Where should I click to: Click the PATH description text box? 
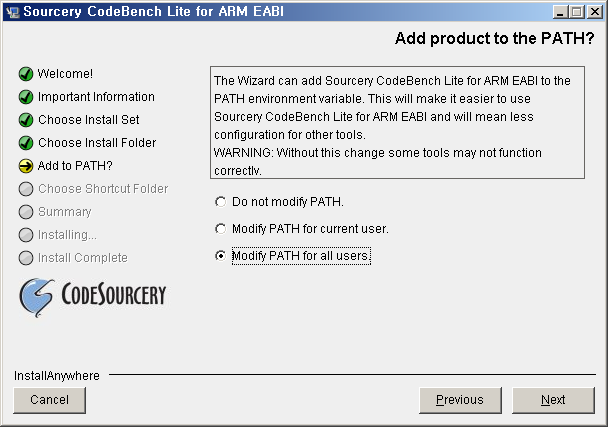pos(397,122)
